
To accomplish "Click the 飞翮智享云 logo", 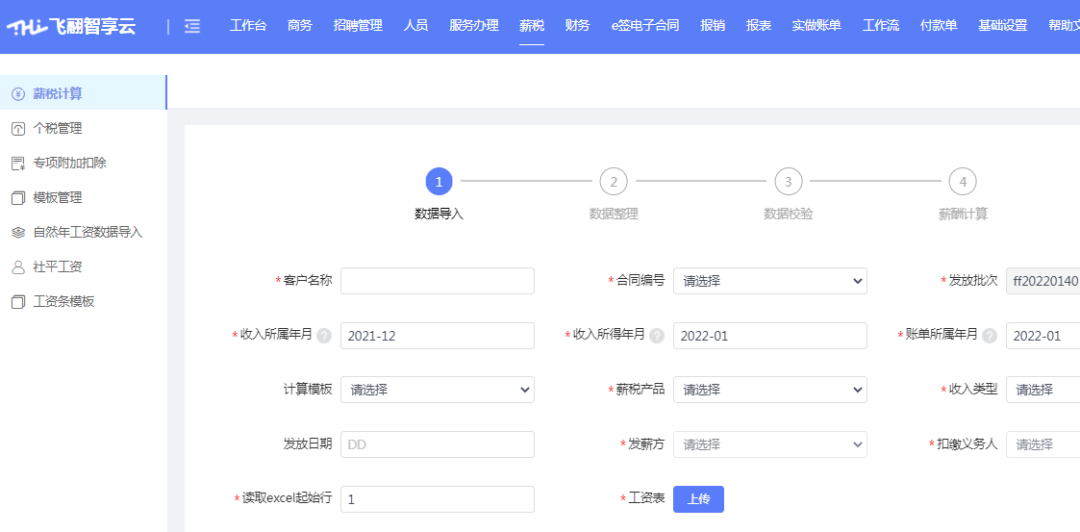I will [71, 27].
